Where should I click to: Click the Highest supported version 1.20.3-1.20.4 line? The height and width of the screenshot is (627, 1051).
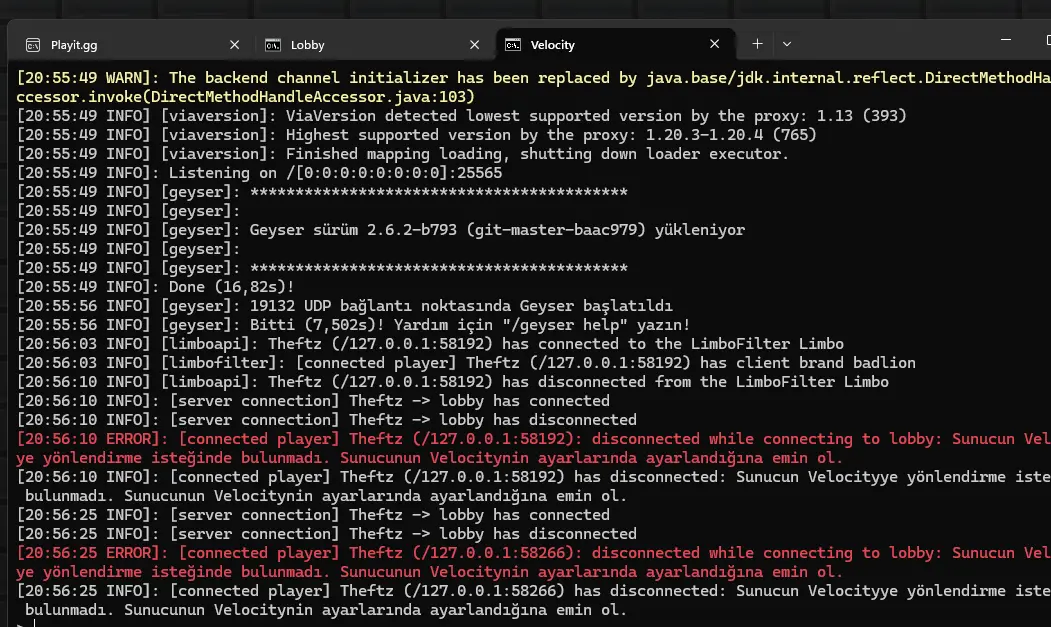[416, 135]
